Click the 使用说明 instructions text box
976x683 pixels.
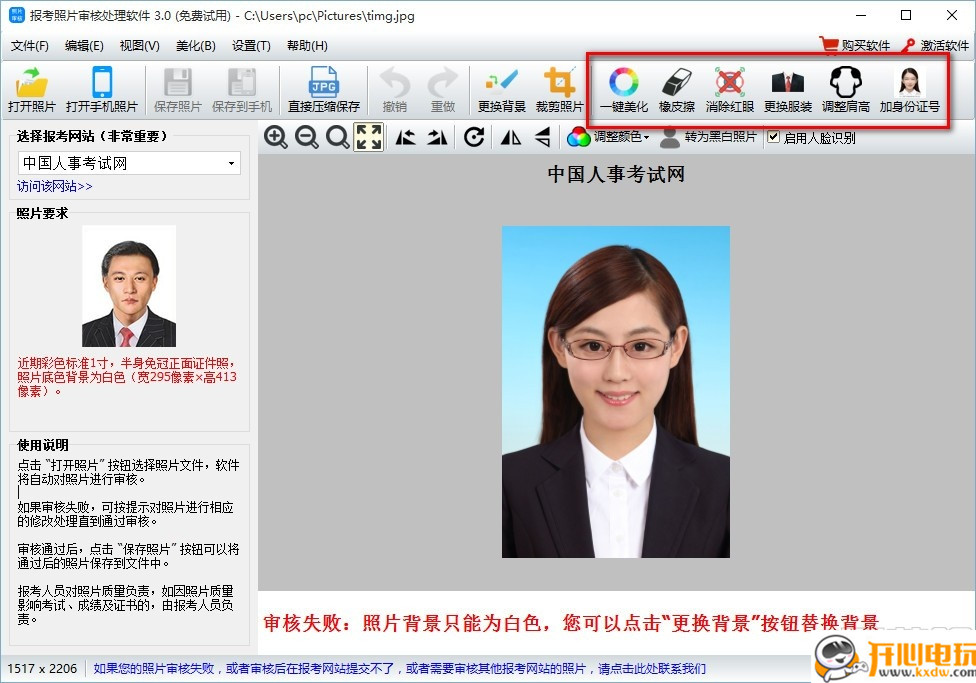(129, 542)
